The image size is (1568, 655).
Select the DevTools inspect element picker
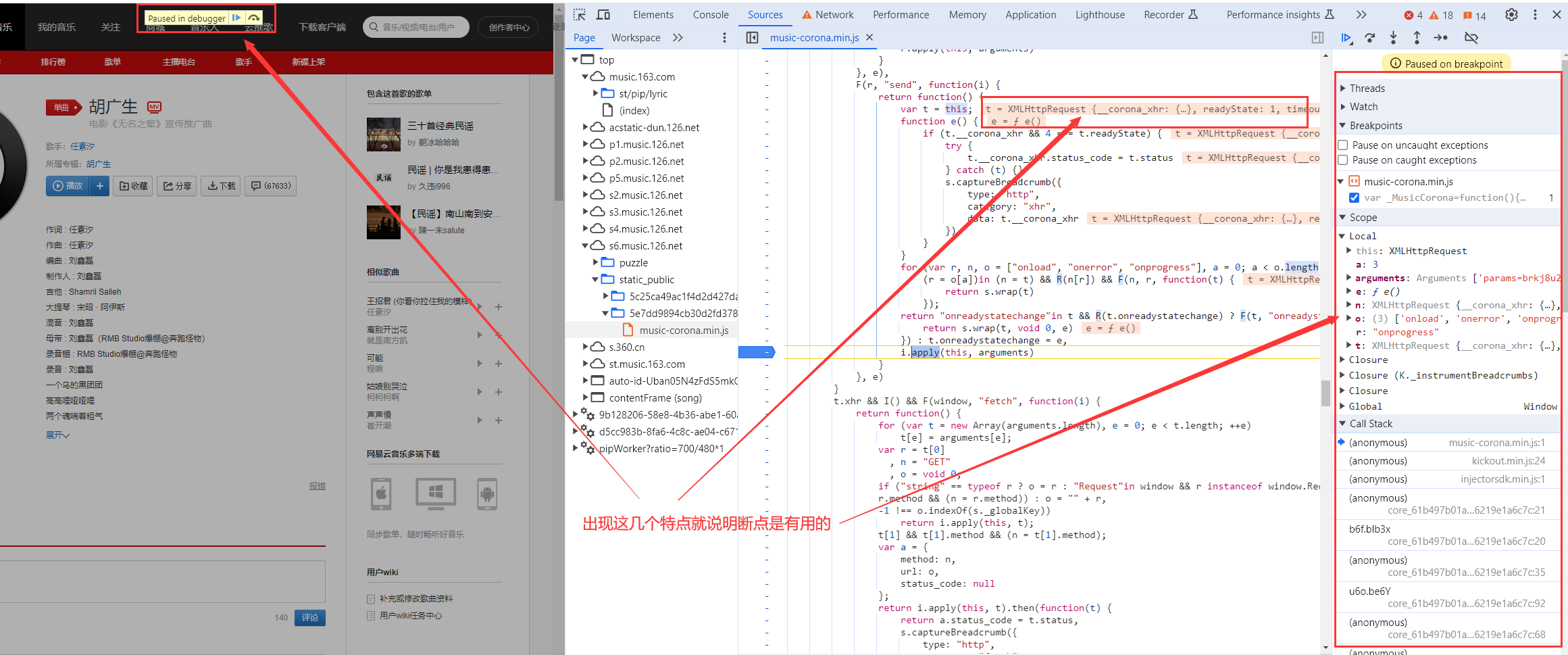580,15
